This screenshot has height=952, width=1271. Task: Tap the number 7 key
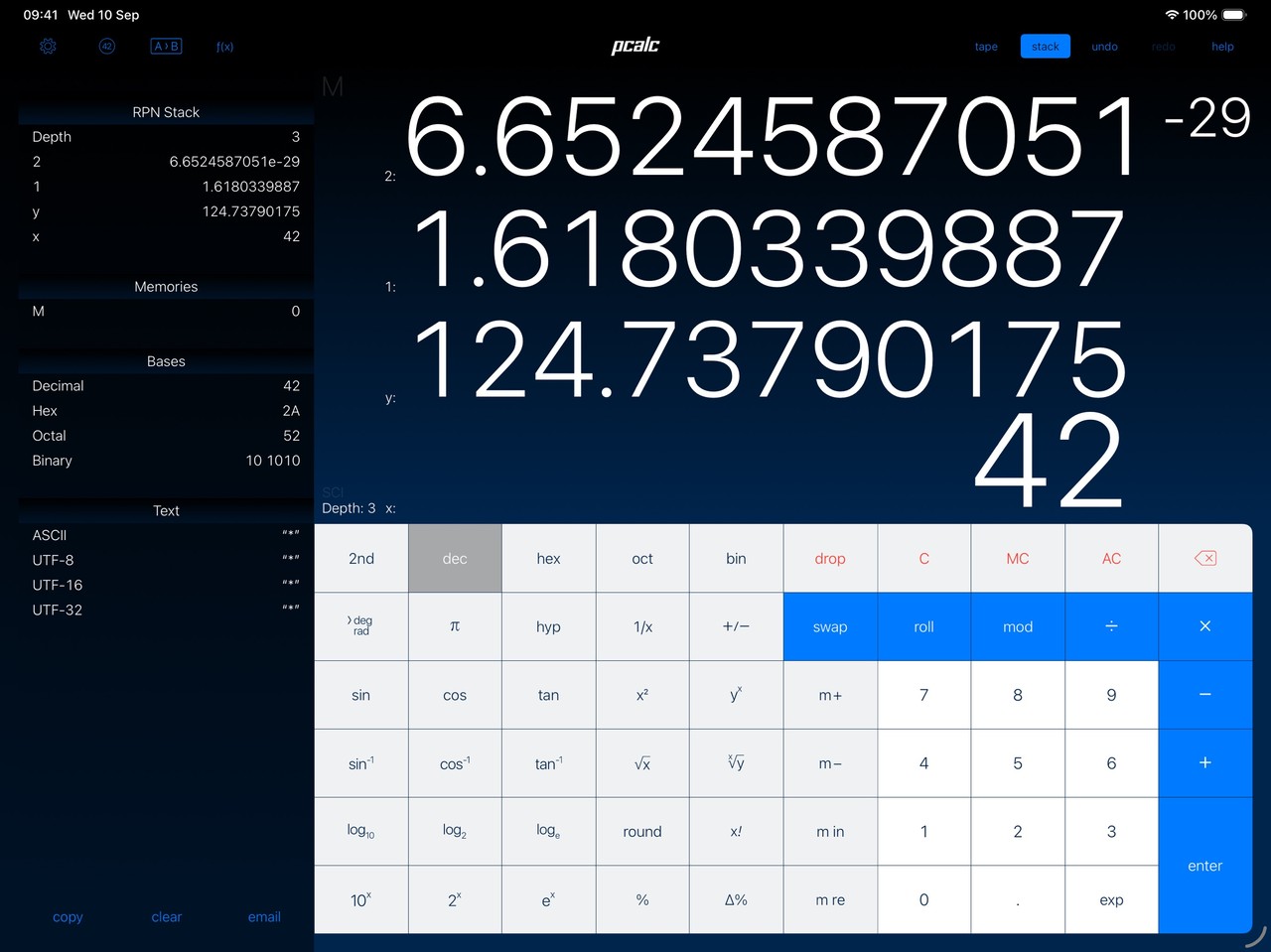coord(923,695)
